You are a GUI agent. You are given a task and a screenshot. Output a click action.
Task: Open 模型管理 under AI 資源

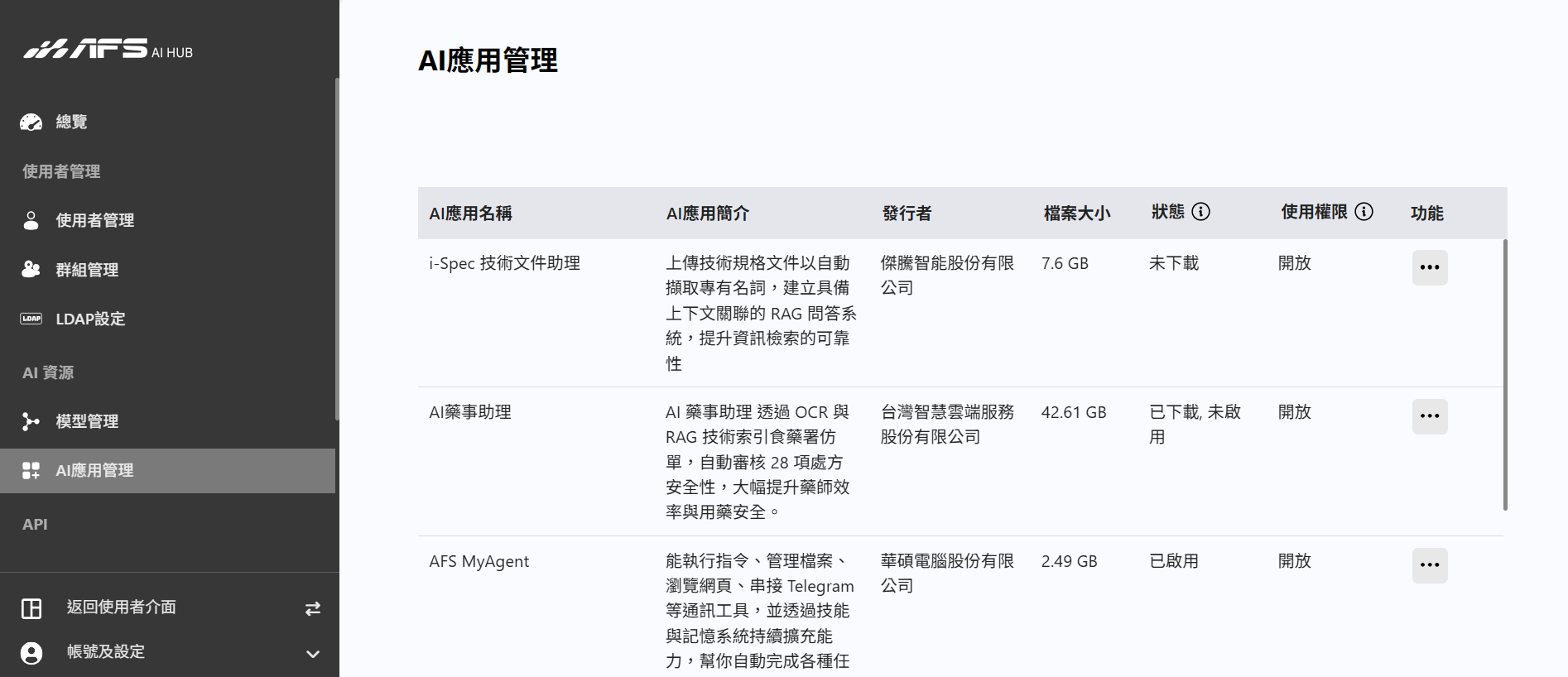click(167, 421)
